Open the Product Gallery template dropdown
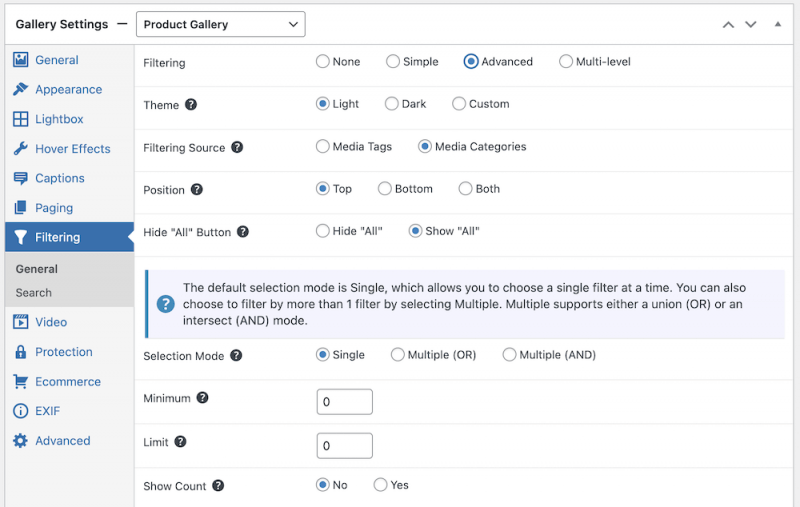The image size is (800, 507). [x=220, y=24]
